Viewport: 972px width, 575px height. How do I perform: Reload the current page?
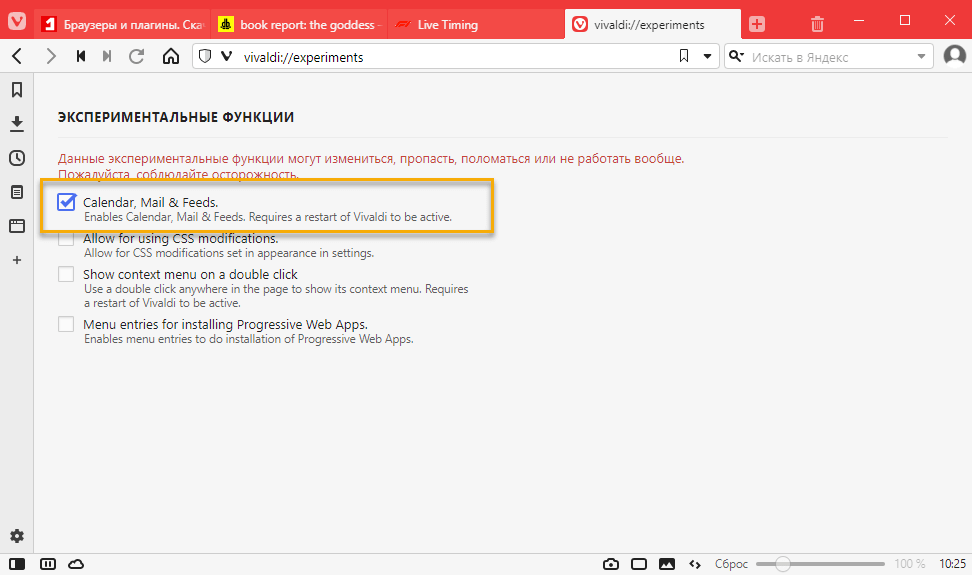(x=136, y=56)
